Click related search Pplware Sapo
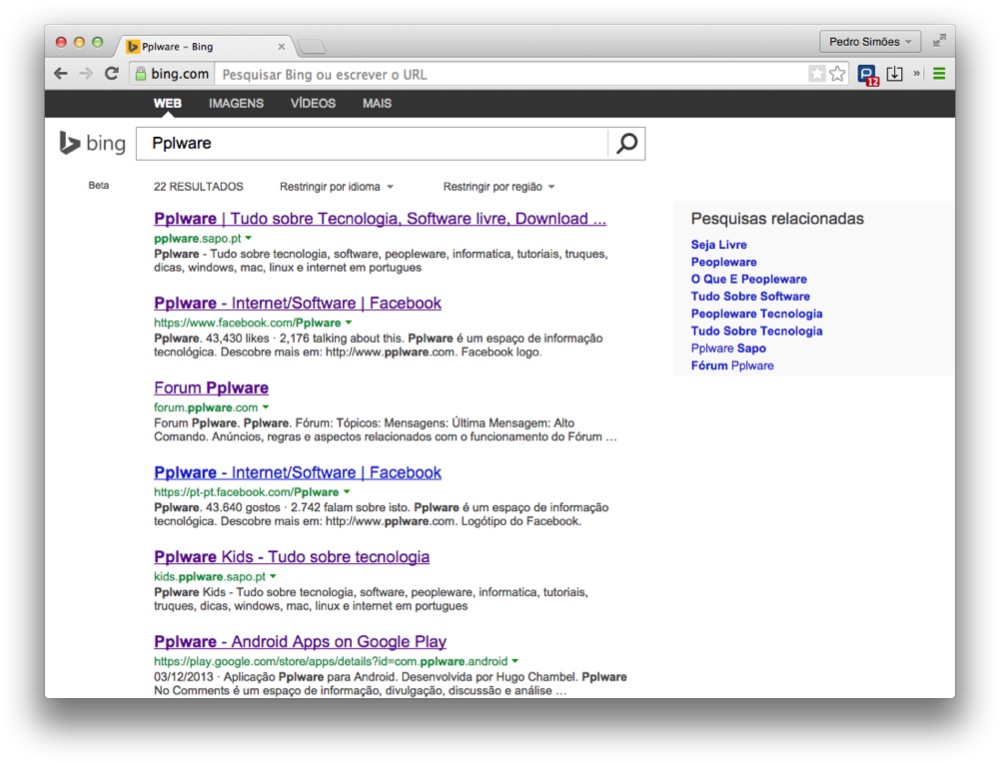1000x763 pixels. coord(728,348)
